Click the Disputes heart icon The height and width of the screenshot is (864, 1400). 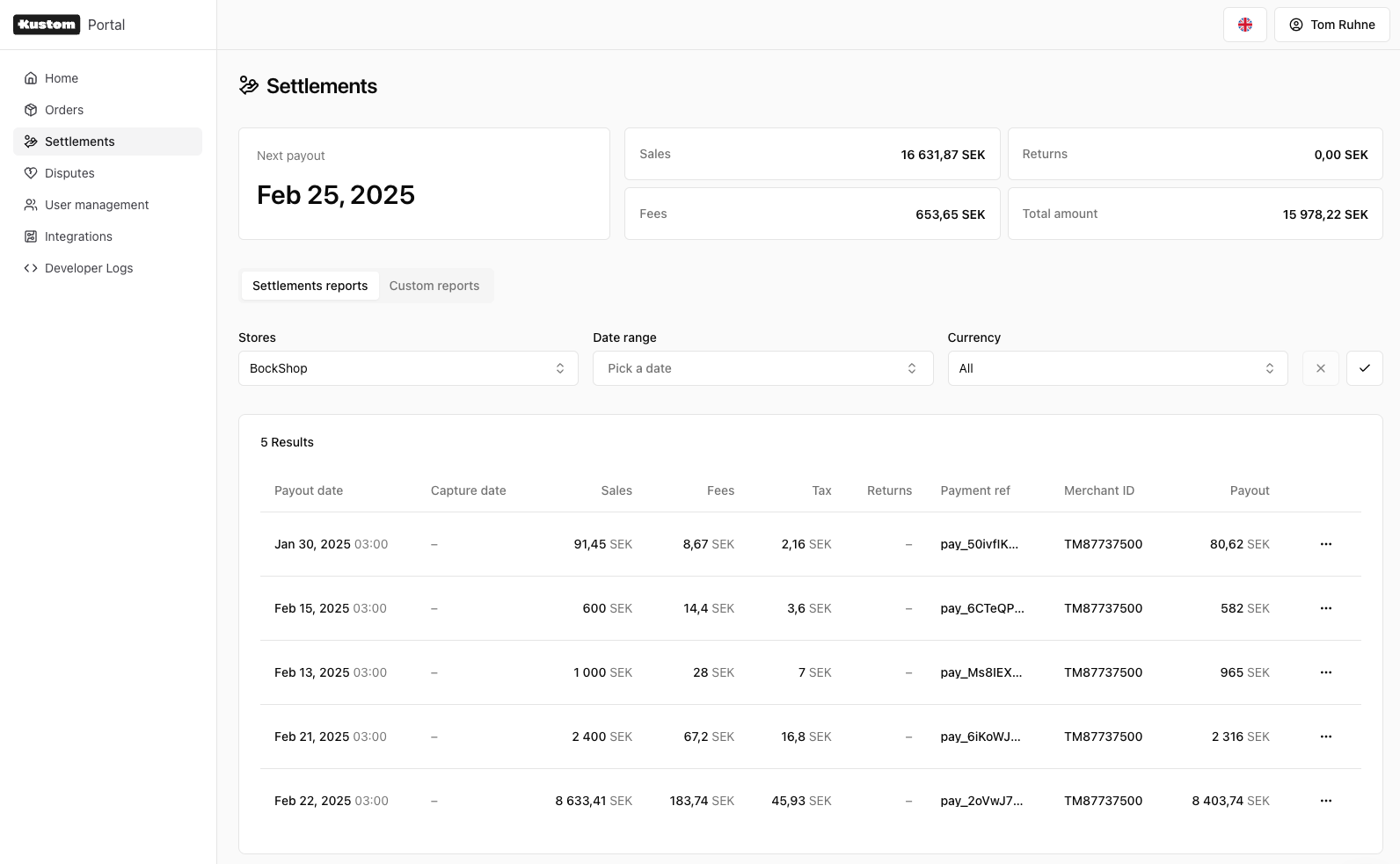point(31,173)
